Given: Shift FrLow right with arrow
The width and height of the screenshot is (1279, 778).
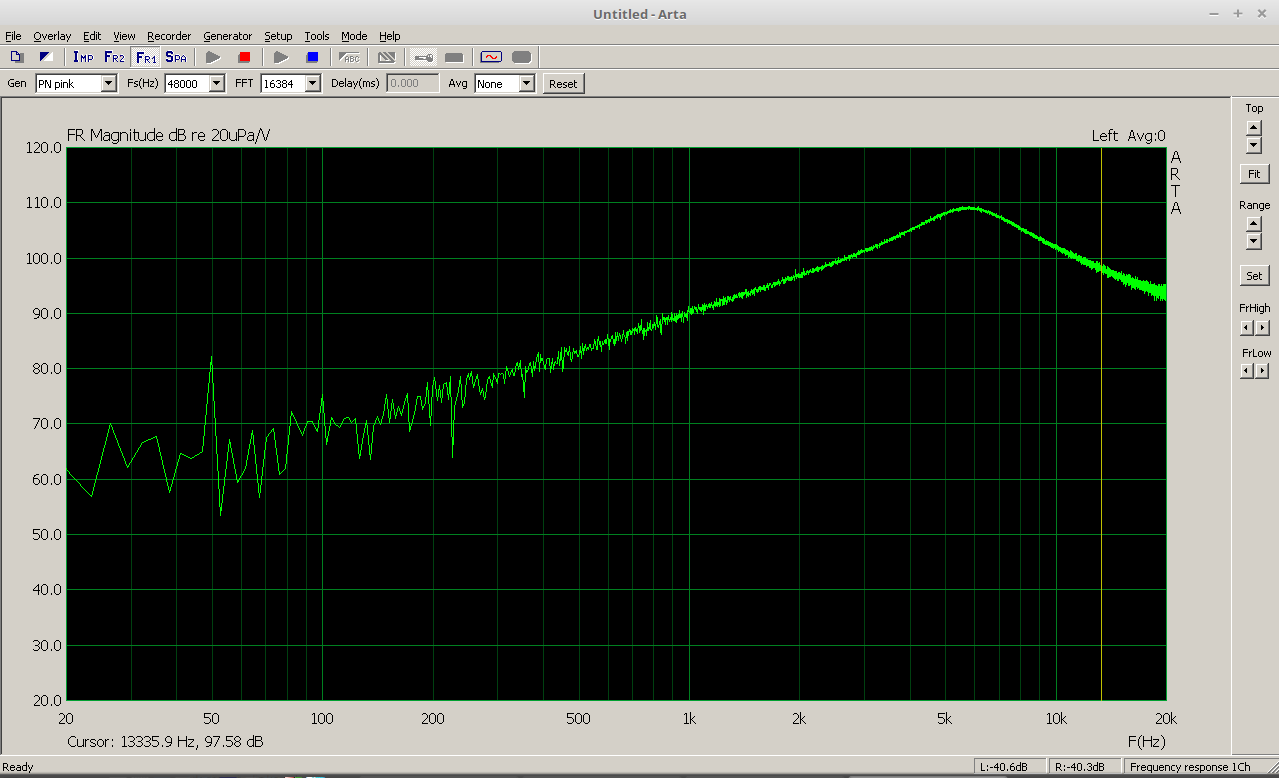Looking at the screenshot, I should pos(1262,371).
